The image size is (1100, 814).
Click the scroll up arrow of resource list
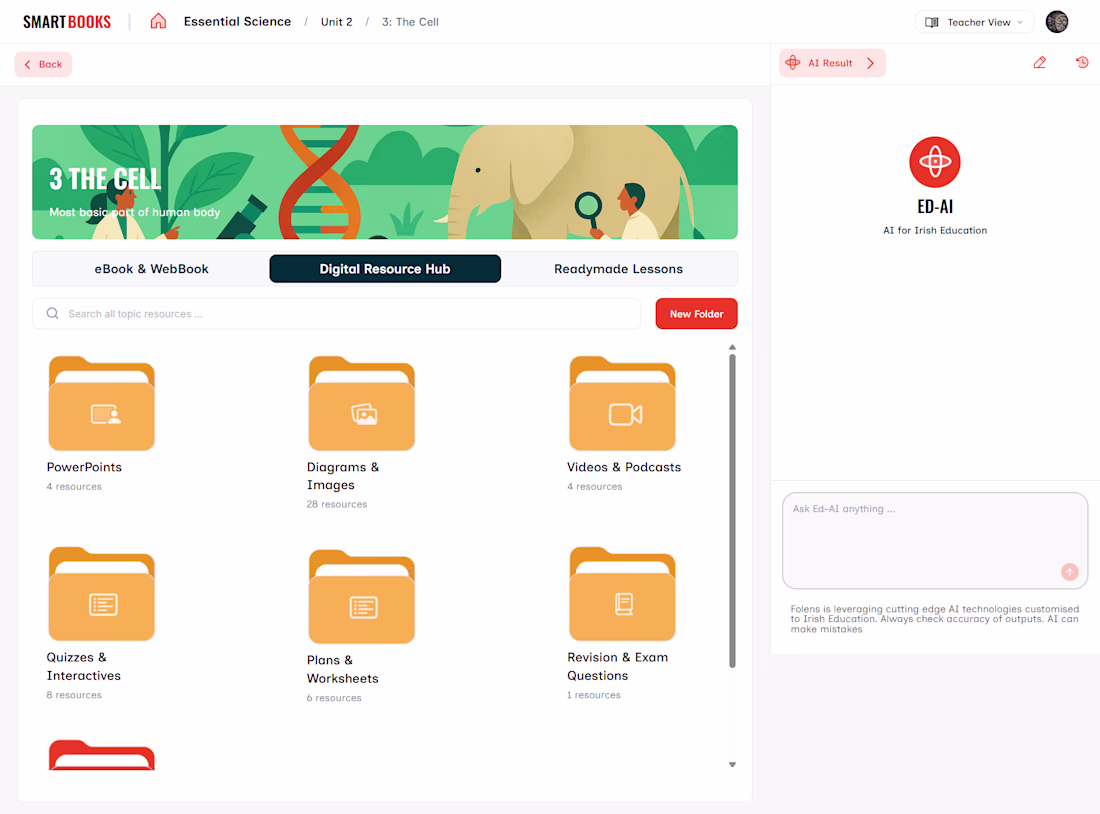[x=732, y=347]
